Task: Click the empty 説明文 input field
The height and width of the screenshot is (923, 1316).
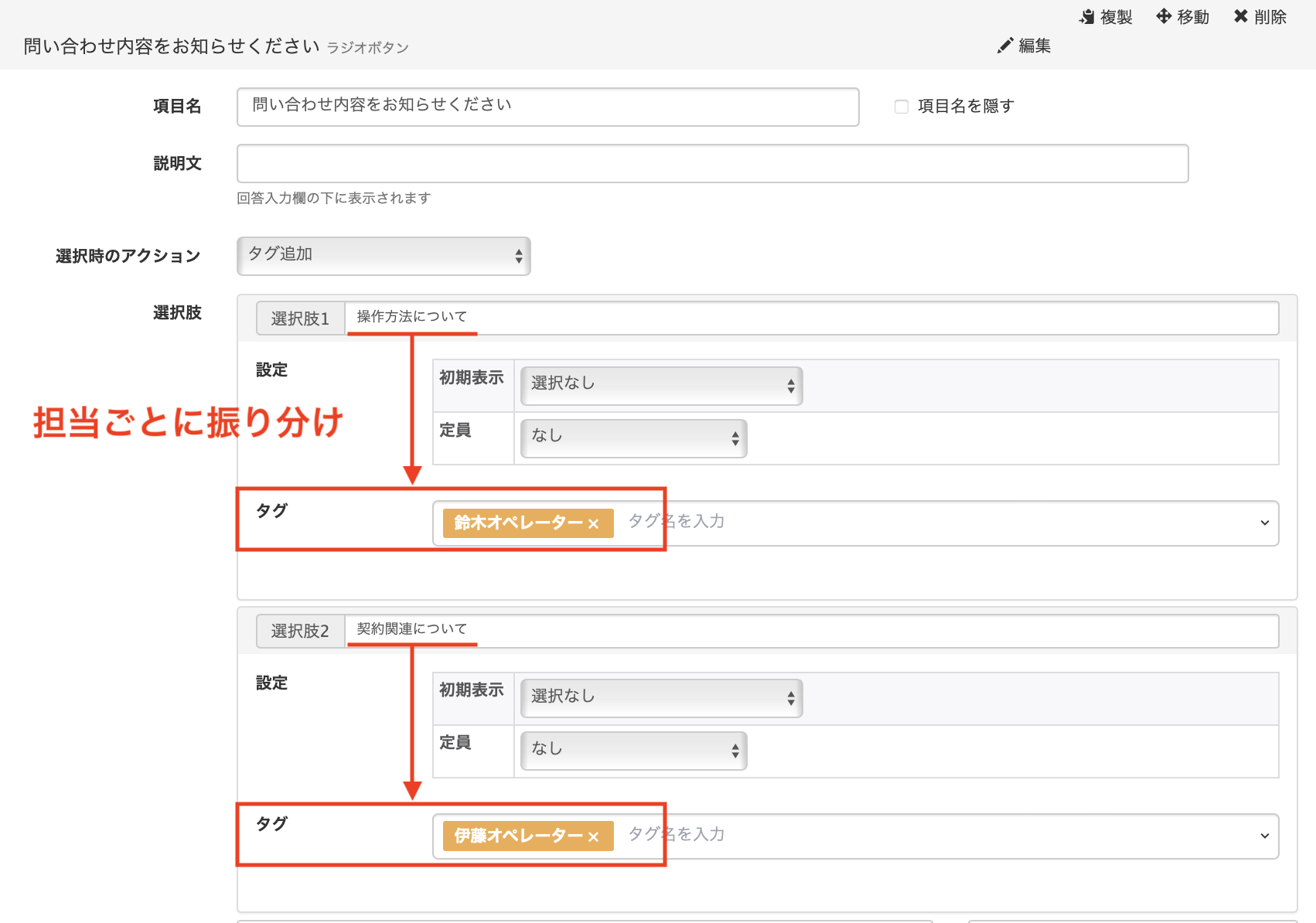Action: click(712, 164)
